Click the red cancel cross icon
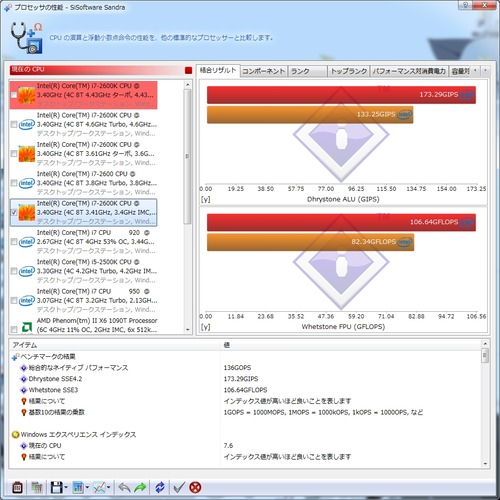This screenshot has width=500, height=500. pyautogui.click(x=195, y=488)
